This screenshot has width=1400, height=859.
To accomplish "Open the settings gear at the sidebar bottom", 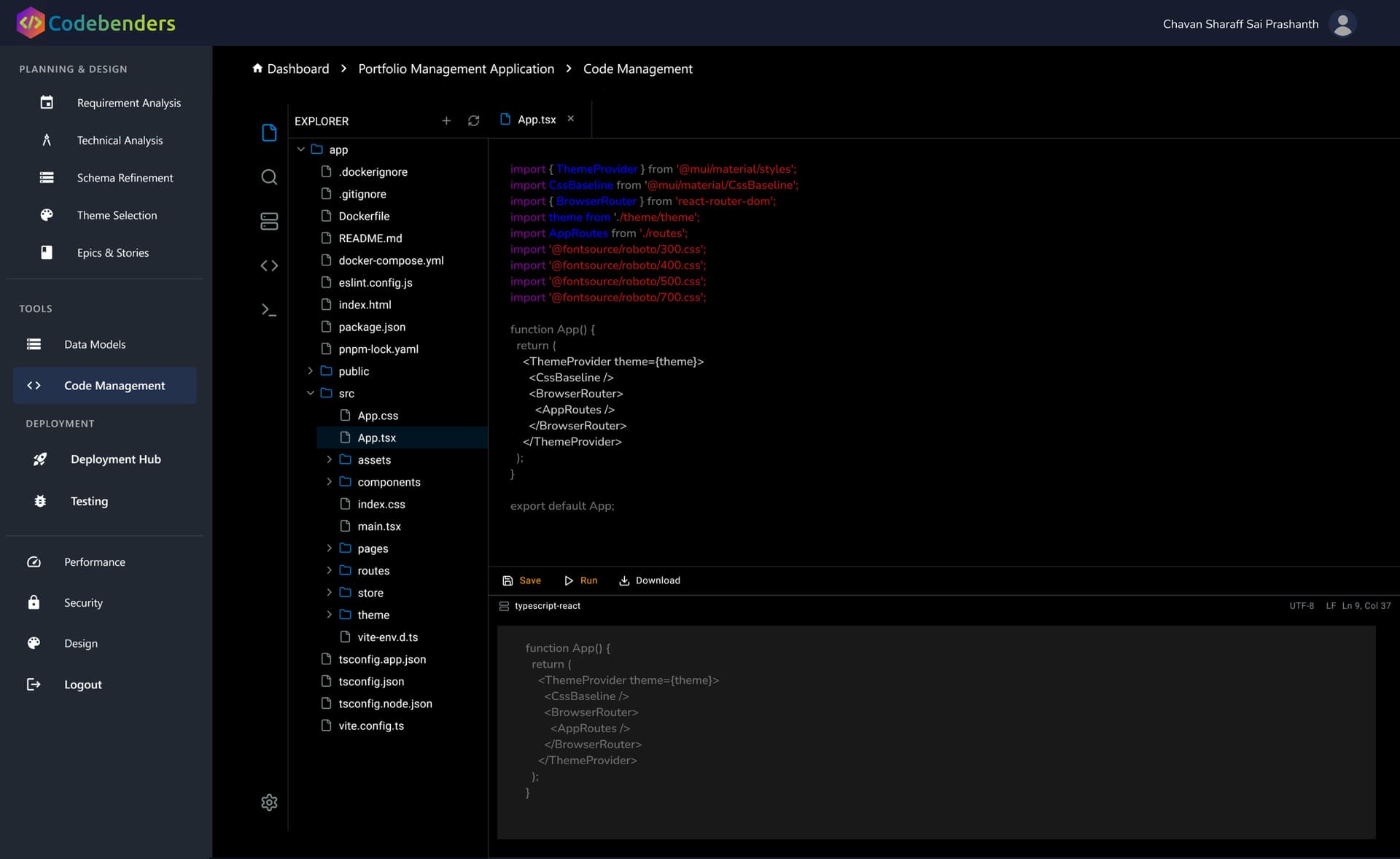I will point(269,802).
